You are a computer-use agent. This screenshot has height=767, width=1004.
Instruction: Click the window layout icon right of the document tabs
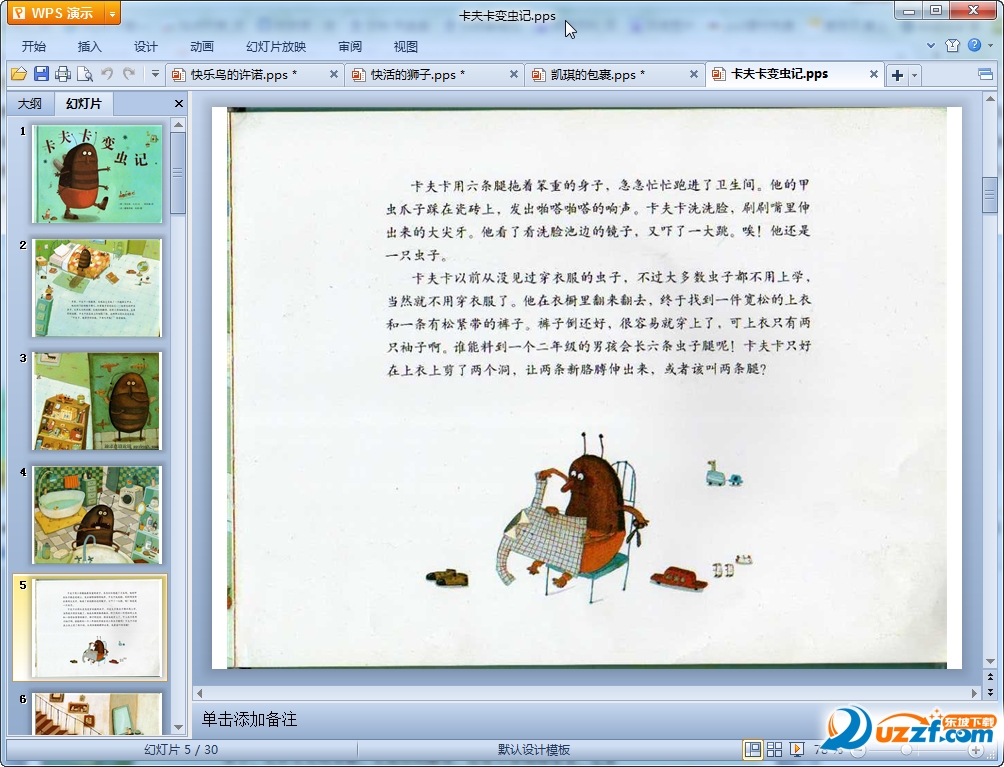986,75
